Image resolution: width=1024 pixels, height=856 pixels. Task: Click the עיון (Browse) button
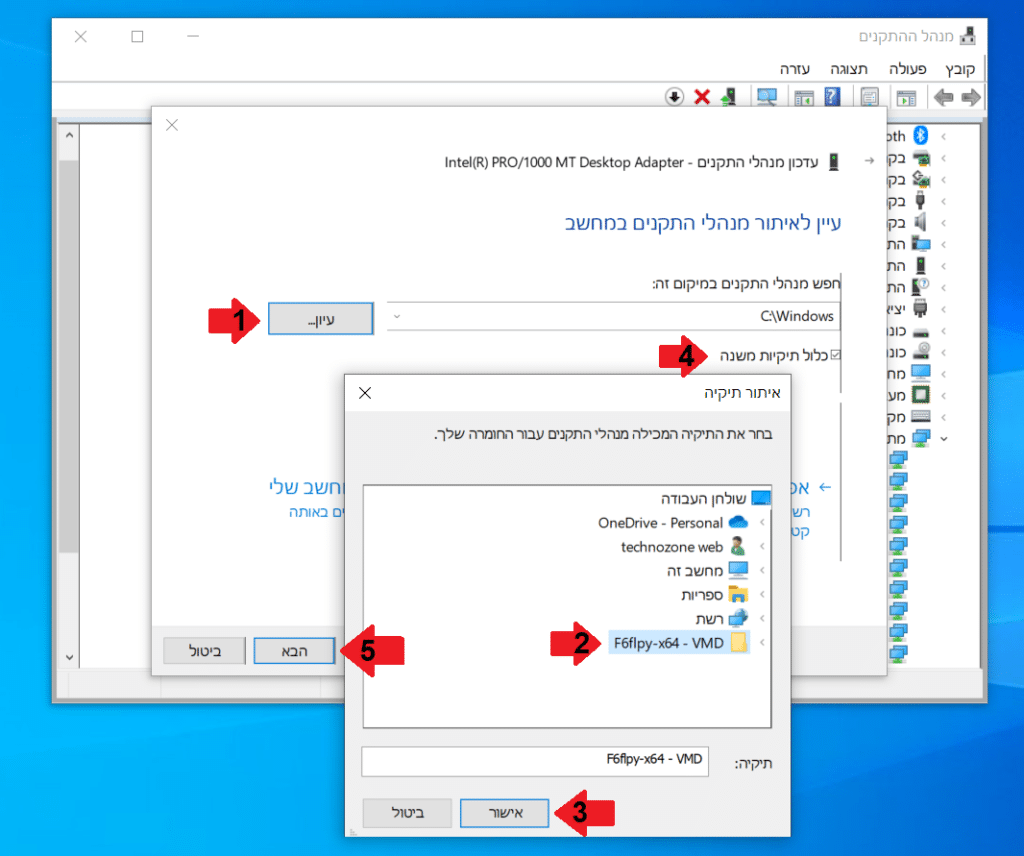pos(320,318)
